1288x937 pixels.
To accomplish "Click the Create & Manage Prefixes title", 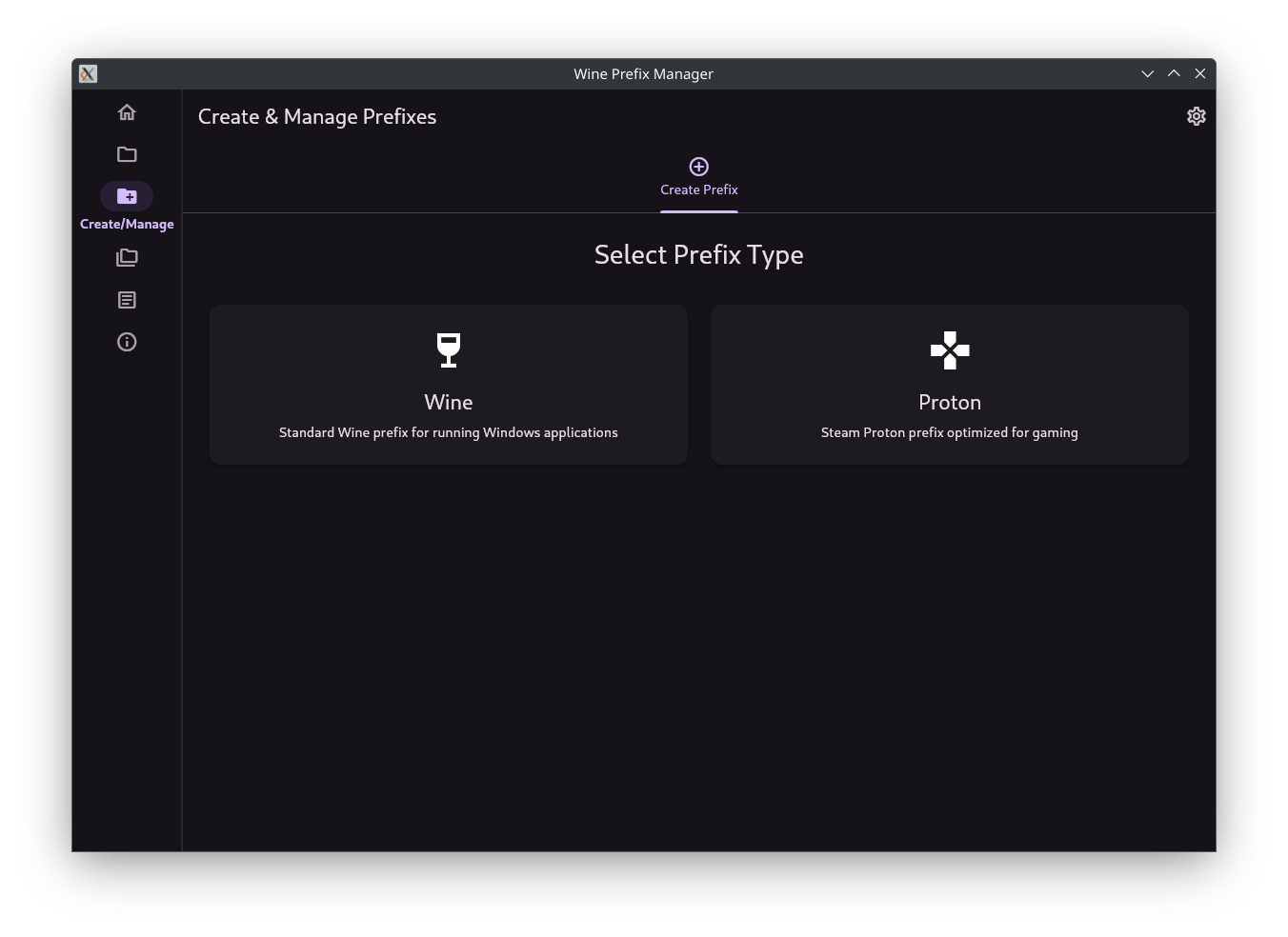I will pyautogui.click(x=317, y=117).
